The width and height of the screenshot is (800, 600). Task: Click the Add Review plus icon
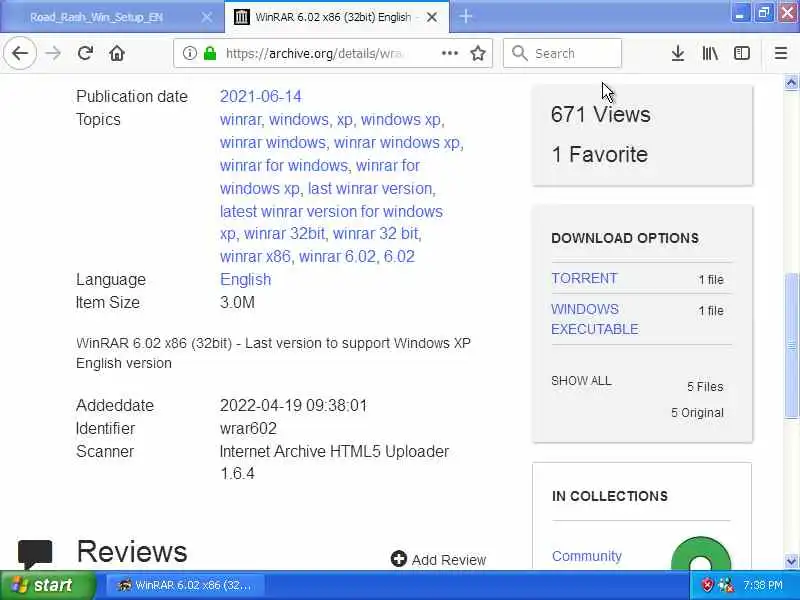[398, 559]
